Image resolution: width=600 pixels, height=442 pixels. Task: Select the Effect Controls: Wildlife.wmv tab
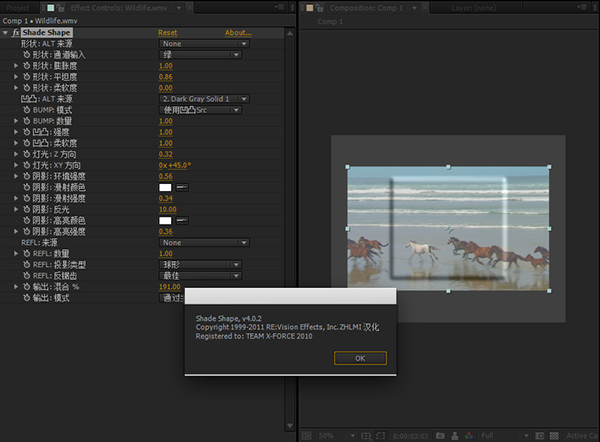tap(119, 8)
